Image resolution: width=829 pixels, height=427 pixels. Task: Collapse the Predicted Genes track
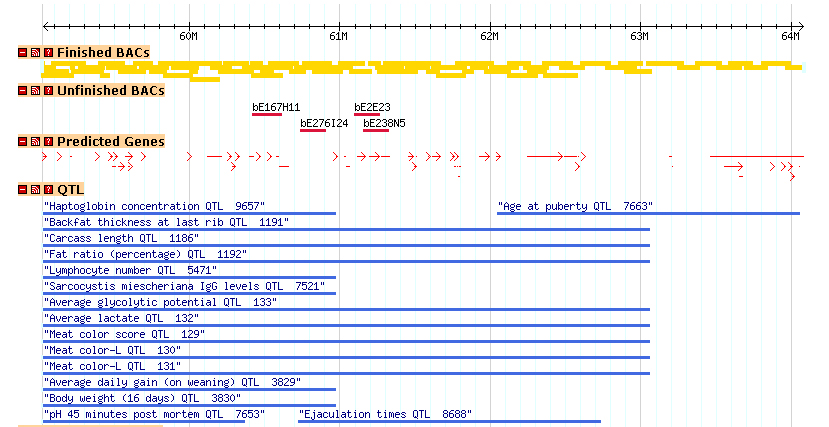coord(23,142)
